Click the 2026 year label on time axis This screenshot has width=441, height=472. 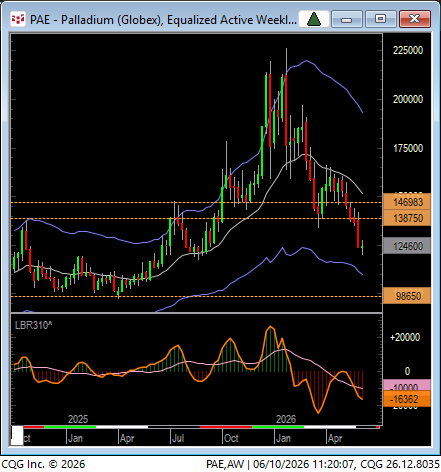pyautogui.click(x=286, y=419)
